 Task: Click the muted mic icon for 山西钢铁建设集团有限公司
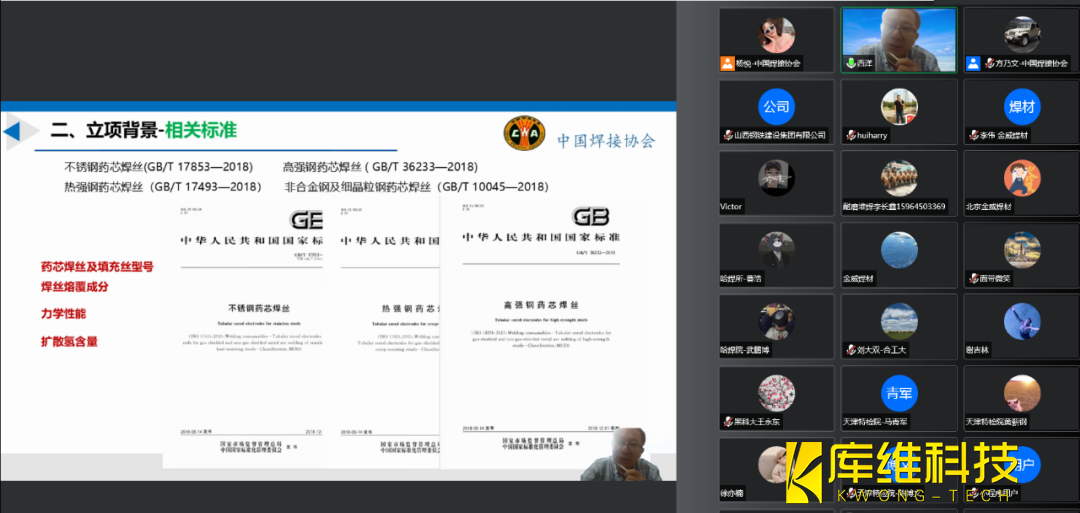click(727, 135)
